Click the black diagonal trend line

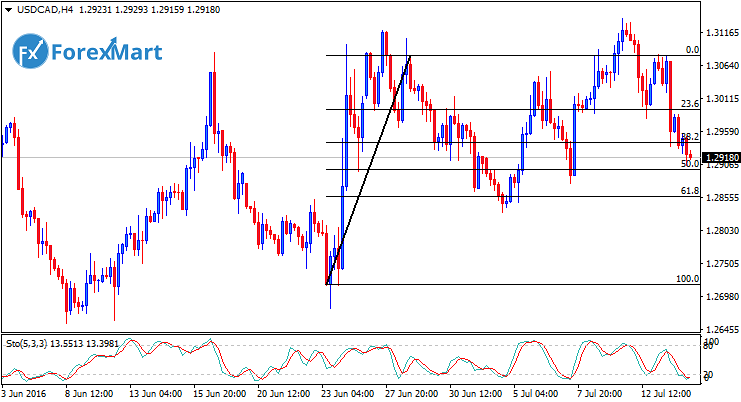(x=368, y=170)
